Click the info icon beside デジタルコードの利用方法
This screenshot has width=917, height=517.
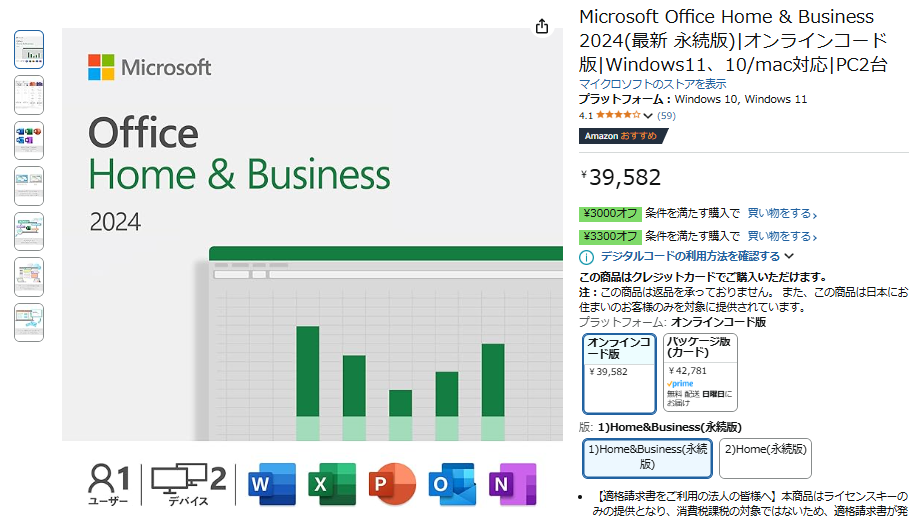[x=587, y=257]
